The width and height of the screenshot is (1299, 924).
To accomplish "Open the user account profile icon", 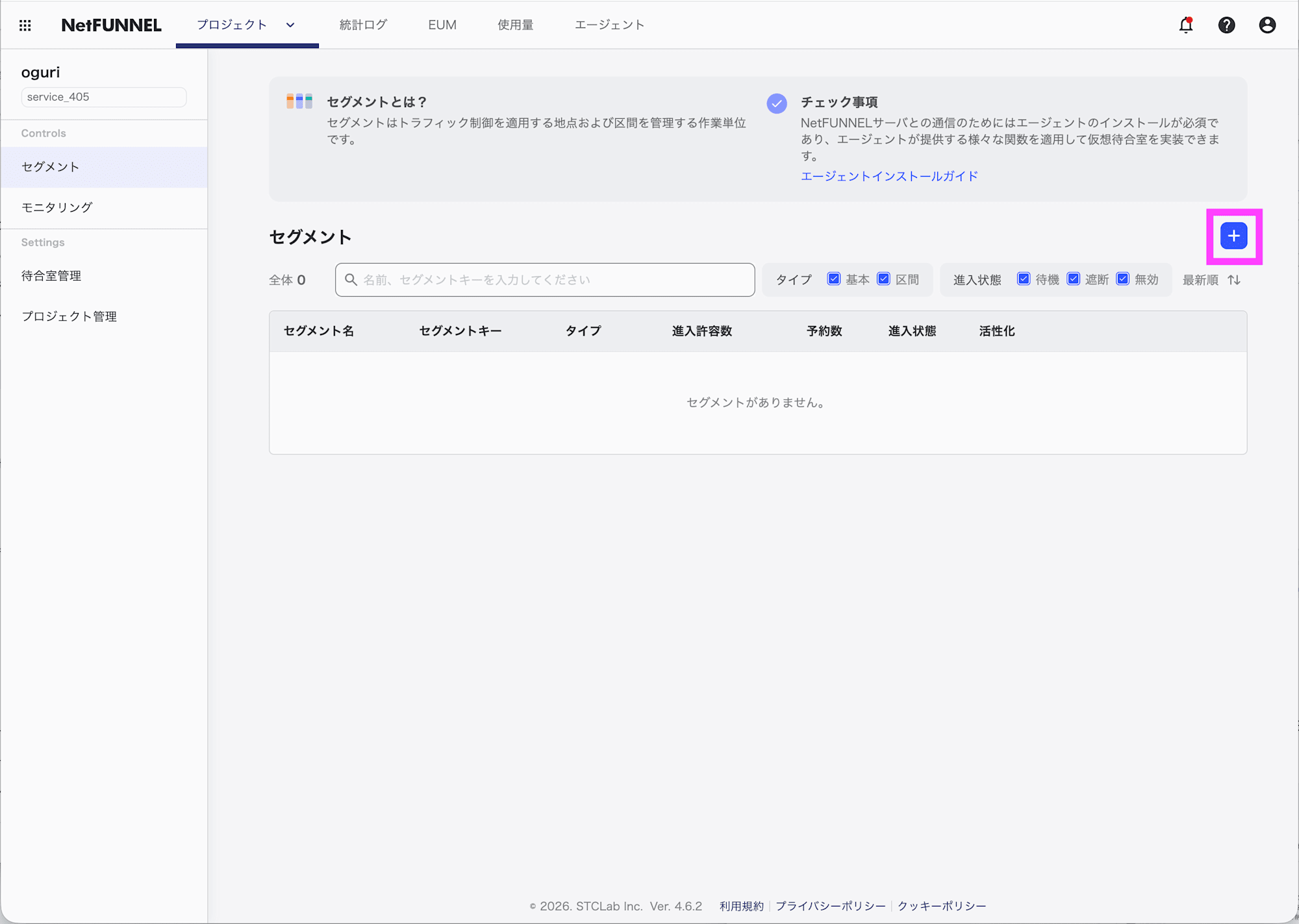I will 1267,25.
